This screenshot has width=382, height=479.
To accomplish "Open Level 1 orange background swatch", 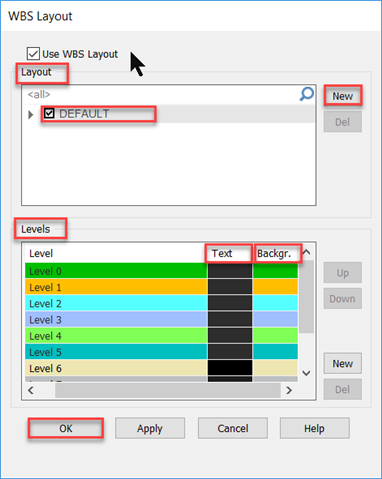I will pyautogui.click(x=275, y=287).
